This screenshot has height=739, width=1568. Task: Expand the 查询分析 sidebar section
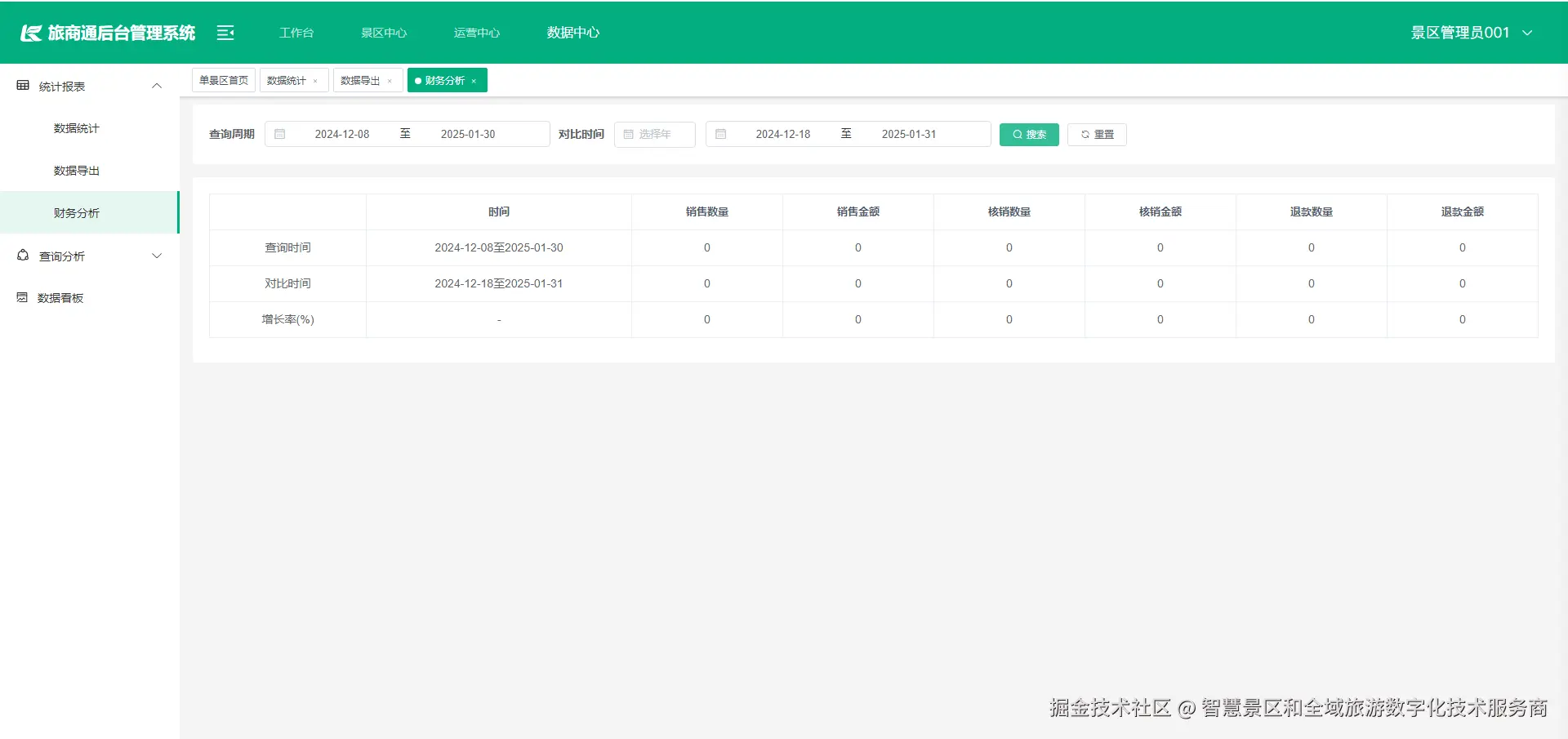pyautogui.click(x=156, y=256)
